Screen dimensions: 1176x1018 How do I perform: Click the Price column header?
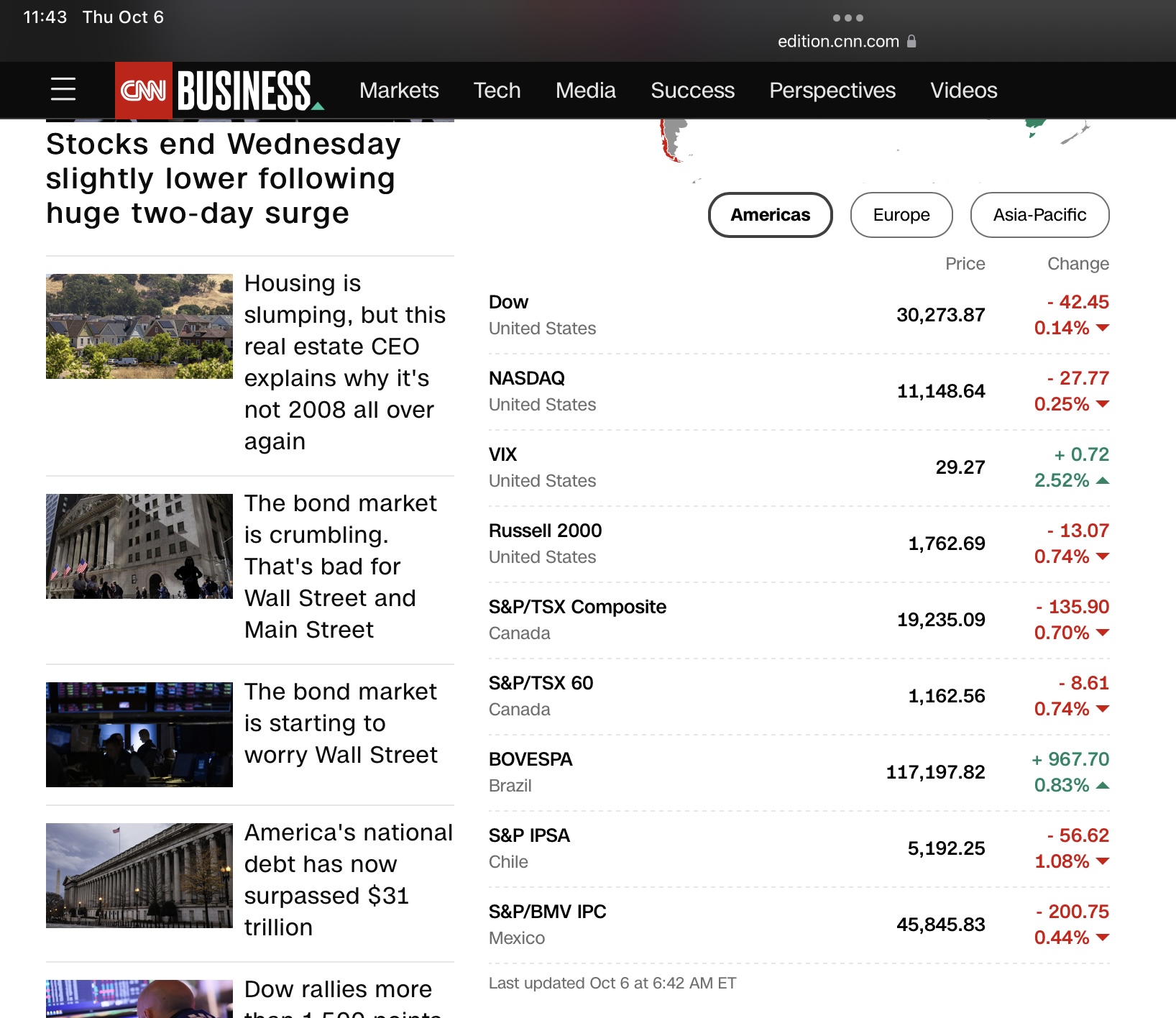[965, 264]
